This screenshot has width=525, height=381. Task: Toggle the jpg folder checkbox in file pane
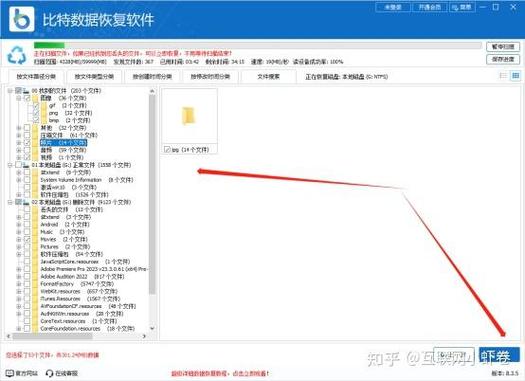pyautogui.click(x=167, y=150)
